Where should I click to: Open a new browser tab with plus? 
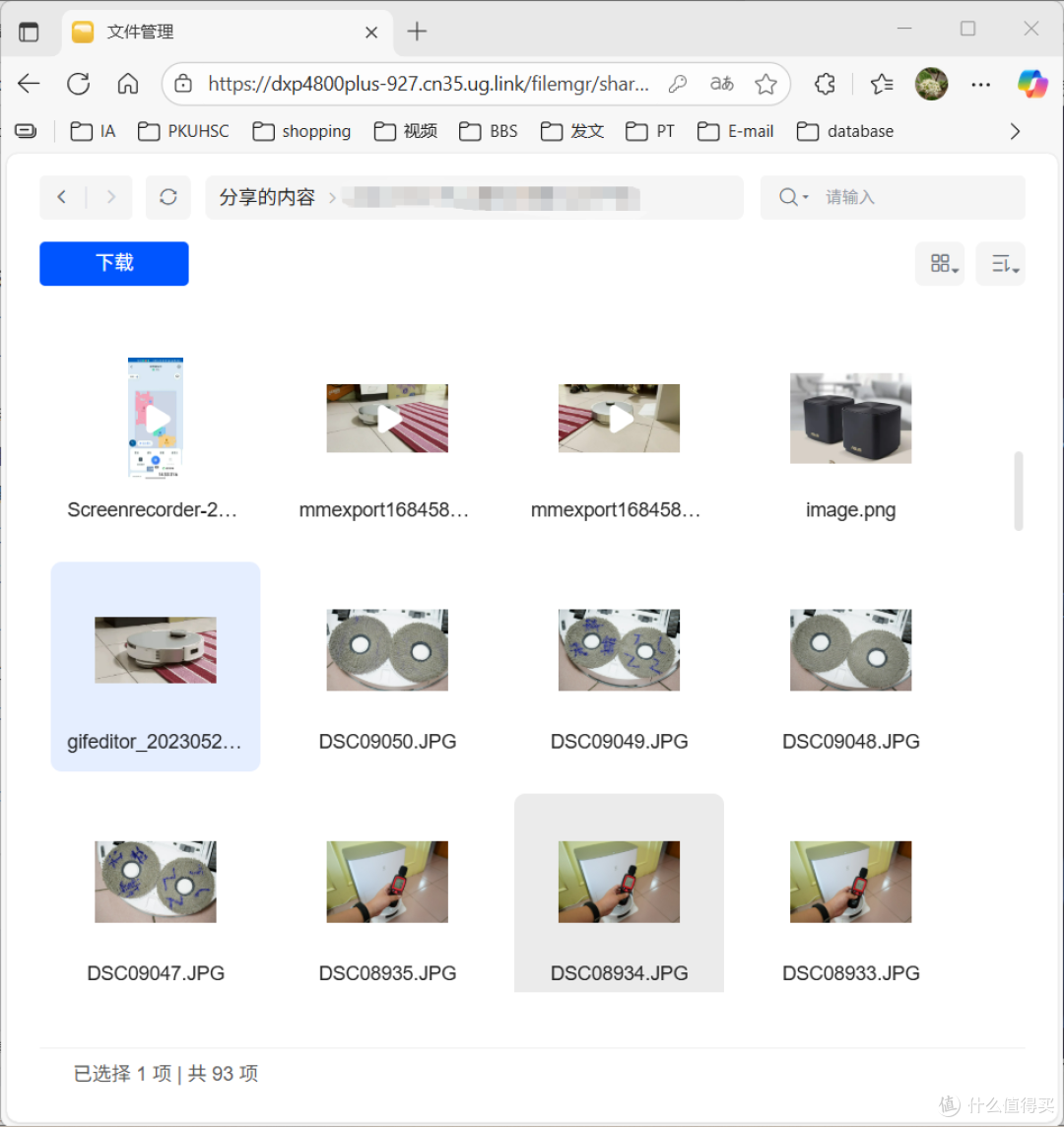coord(417,32)
